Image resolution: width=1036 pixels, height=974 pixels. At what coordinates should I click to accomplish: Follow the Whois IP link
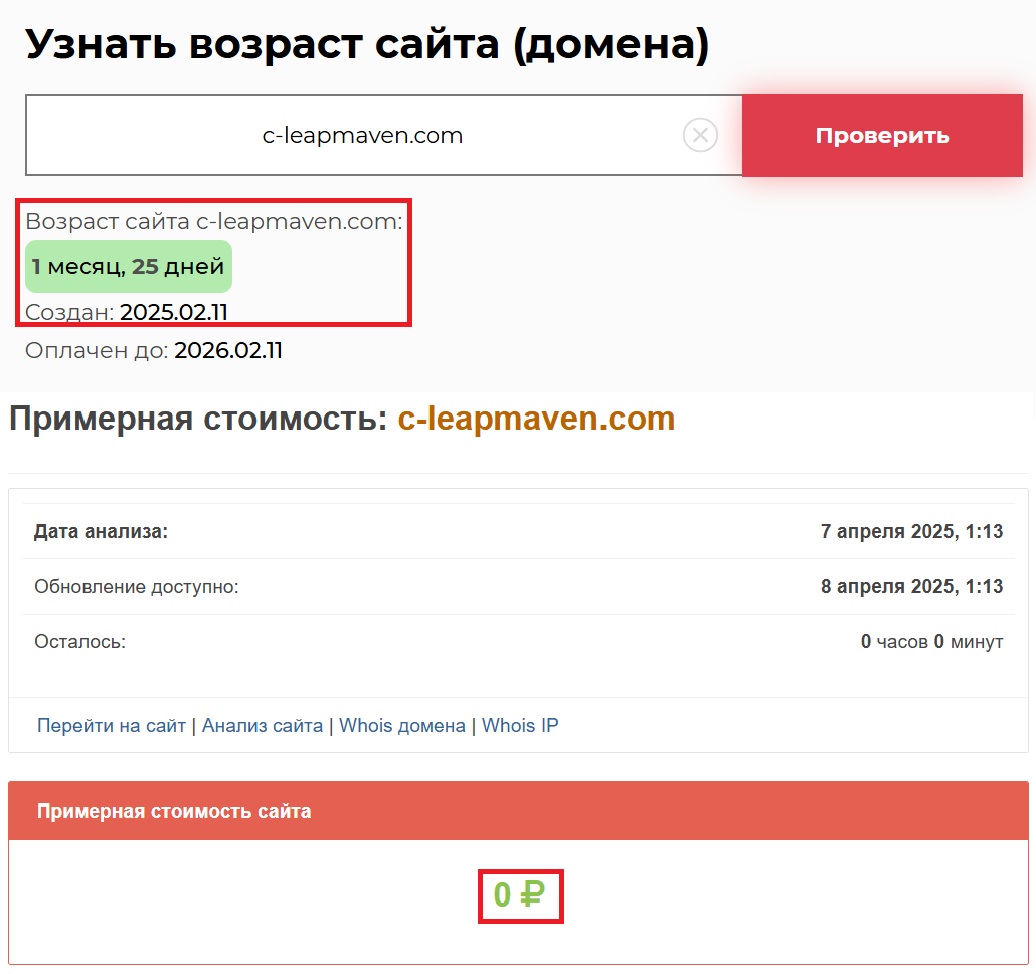520,726
